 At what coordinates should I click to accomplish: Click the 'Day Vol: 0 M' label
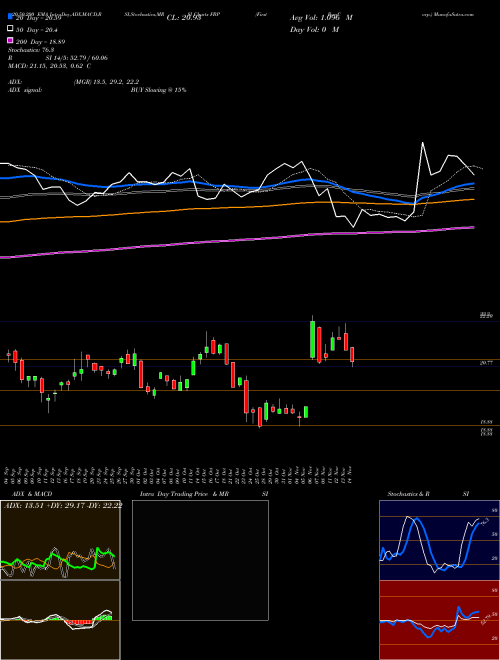(314, 29)
